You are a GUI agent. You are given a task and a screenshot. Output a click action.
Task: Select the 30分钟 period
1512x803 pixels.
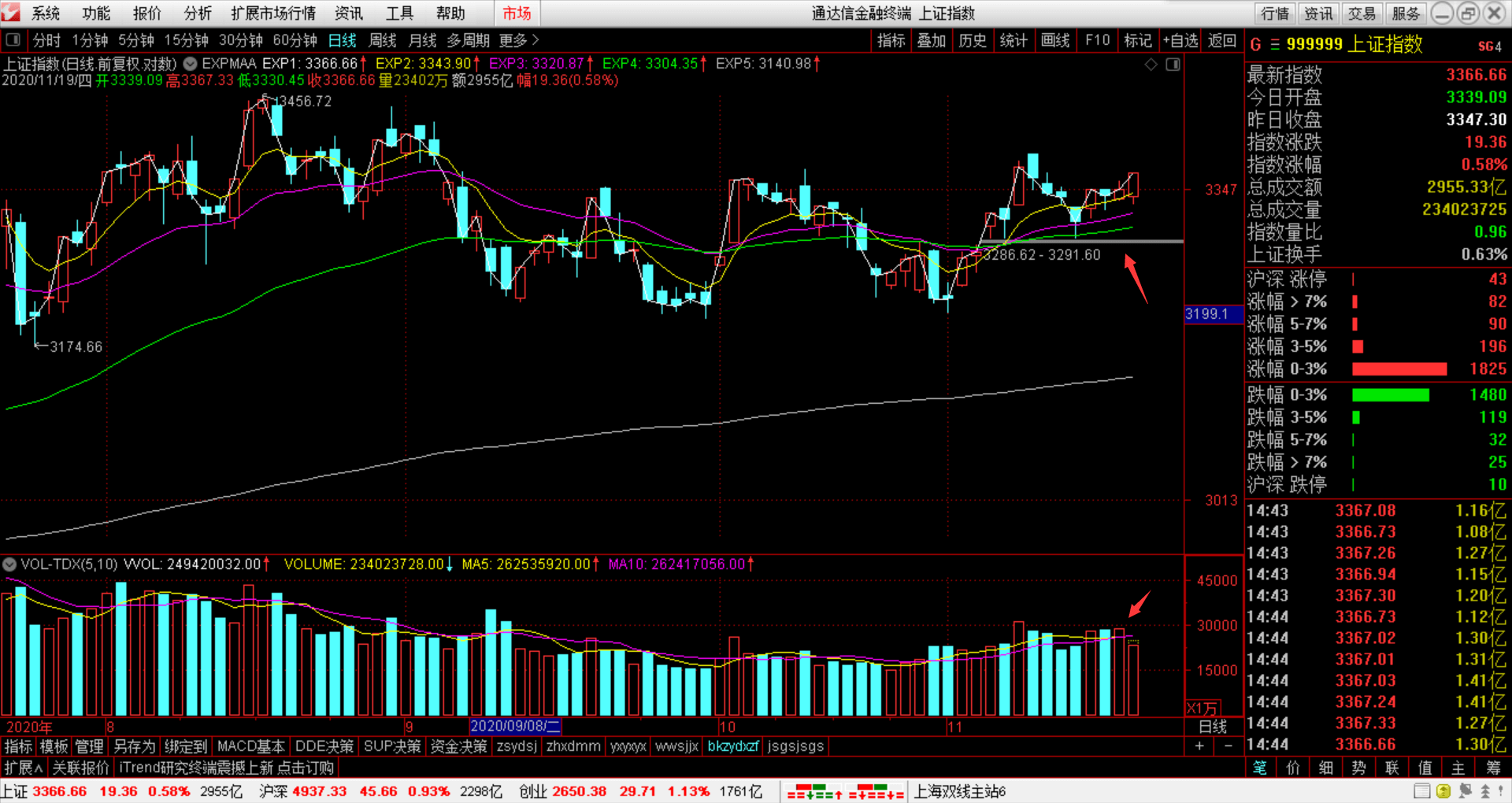[x=241, y=40]
